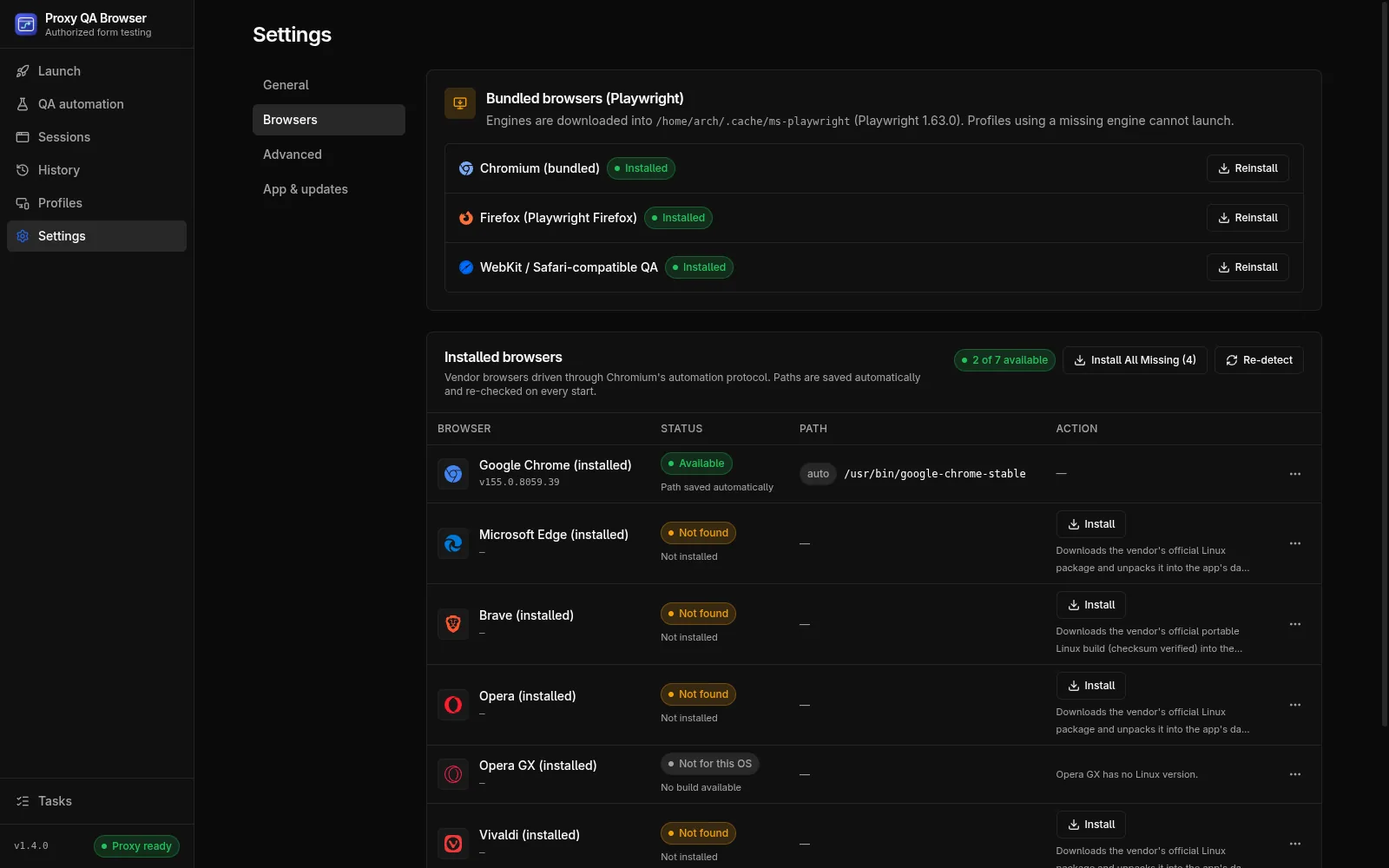1389x868 pixels.
Task: Reinstall Chromium (bundled) engine
Action: (1247, 168)
